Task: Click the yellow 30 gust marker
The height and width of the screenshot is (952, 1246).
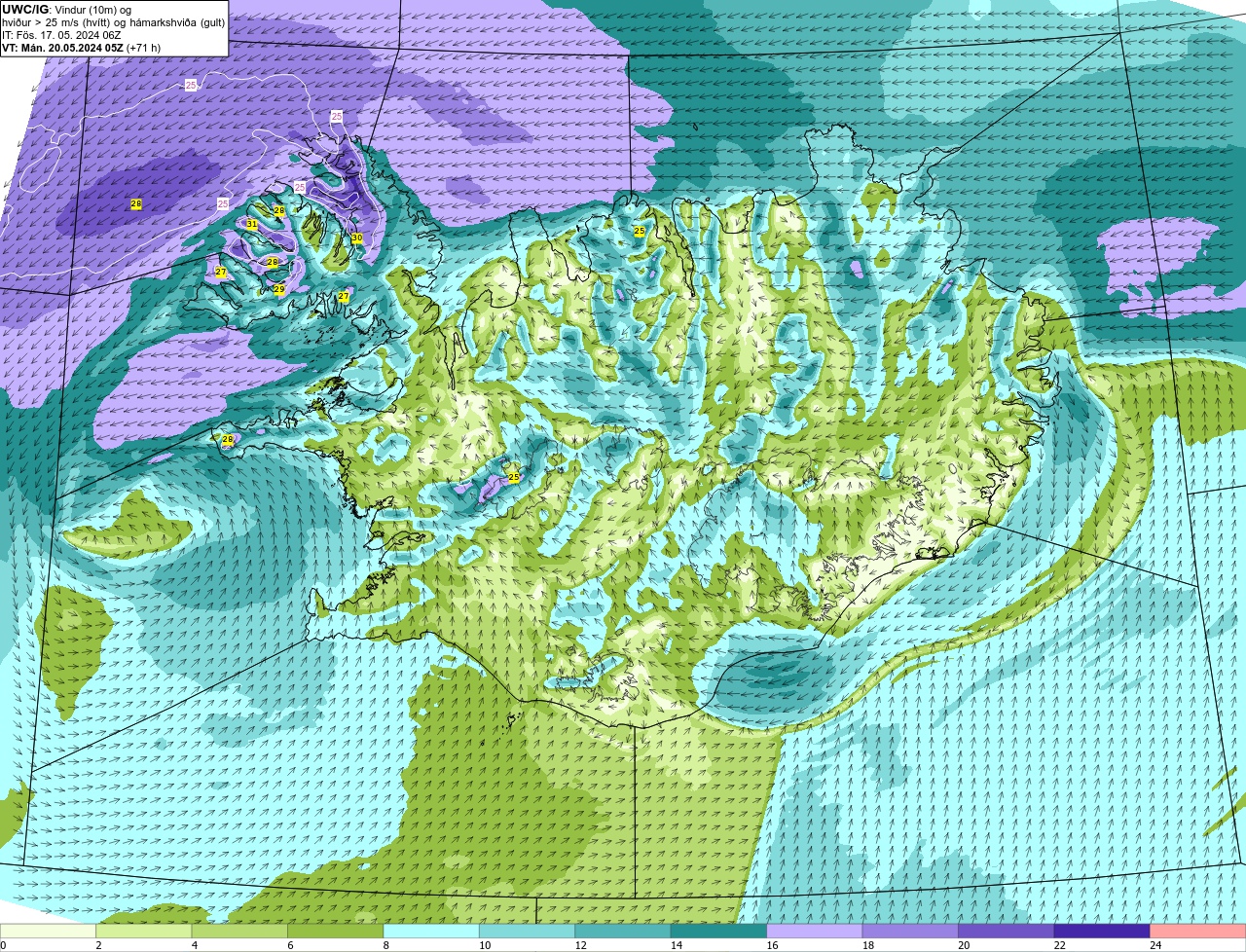Action: tap(356, 238)
